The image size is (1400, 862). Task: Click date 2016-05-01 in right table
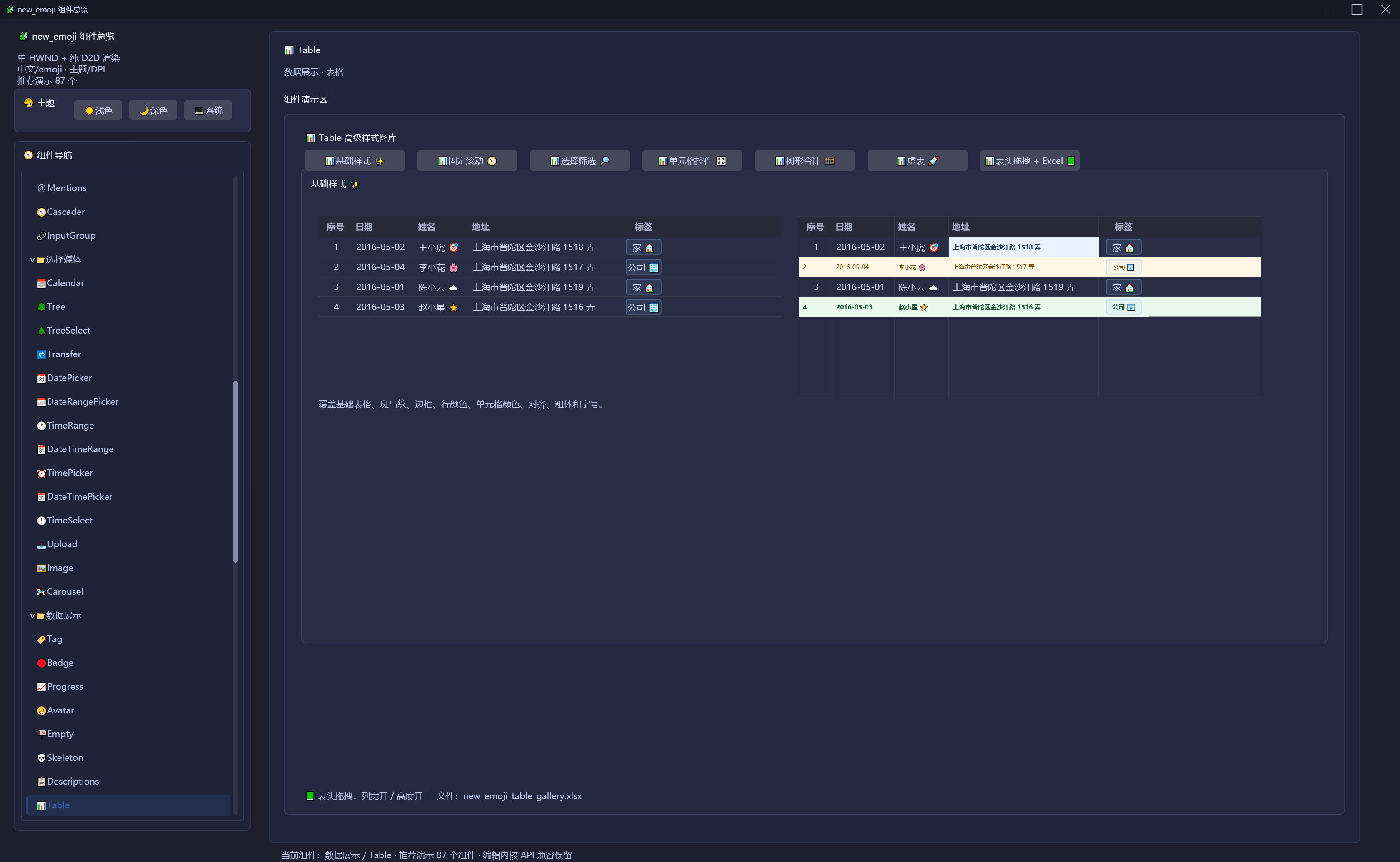(860, 287)
